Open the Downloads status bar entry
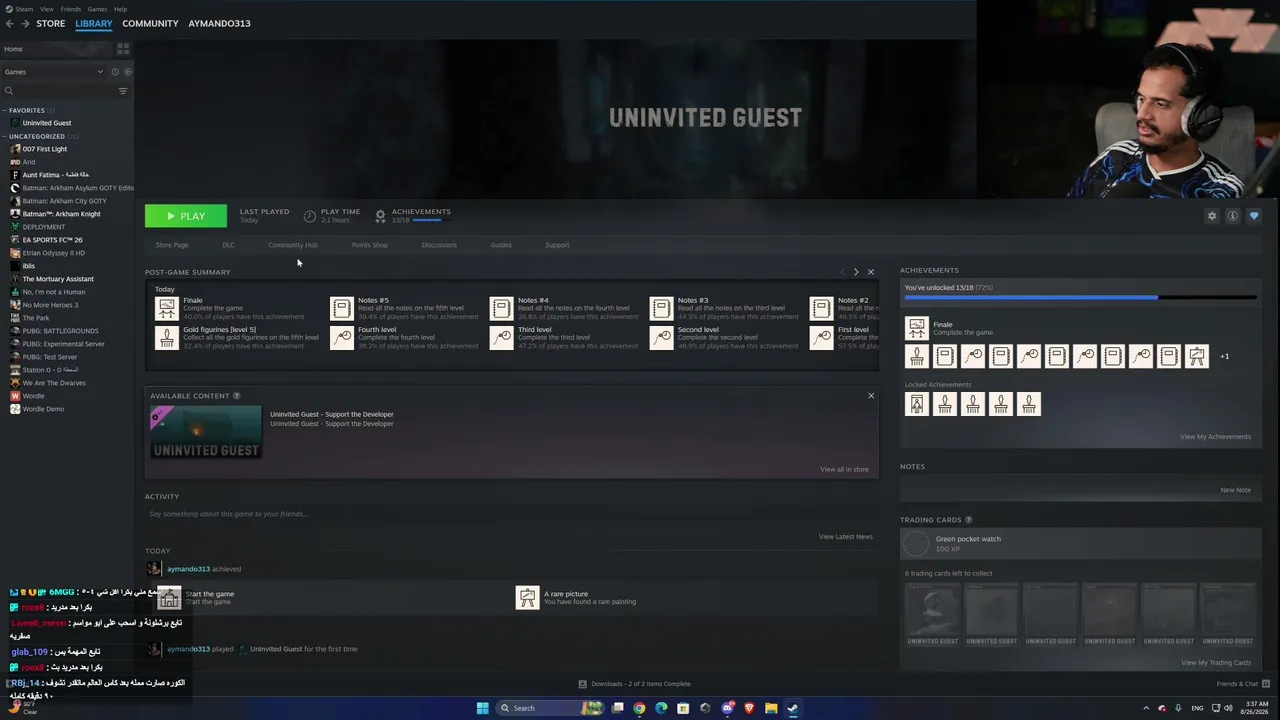Image resolution: width=1280 pixels, height=720 pixels. click(x=634, y=684)
